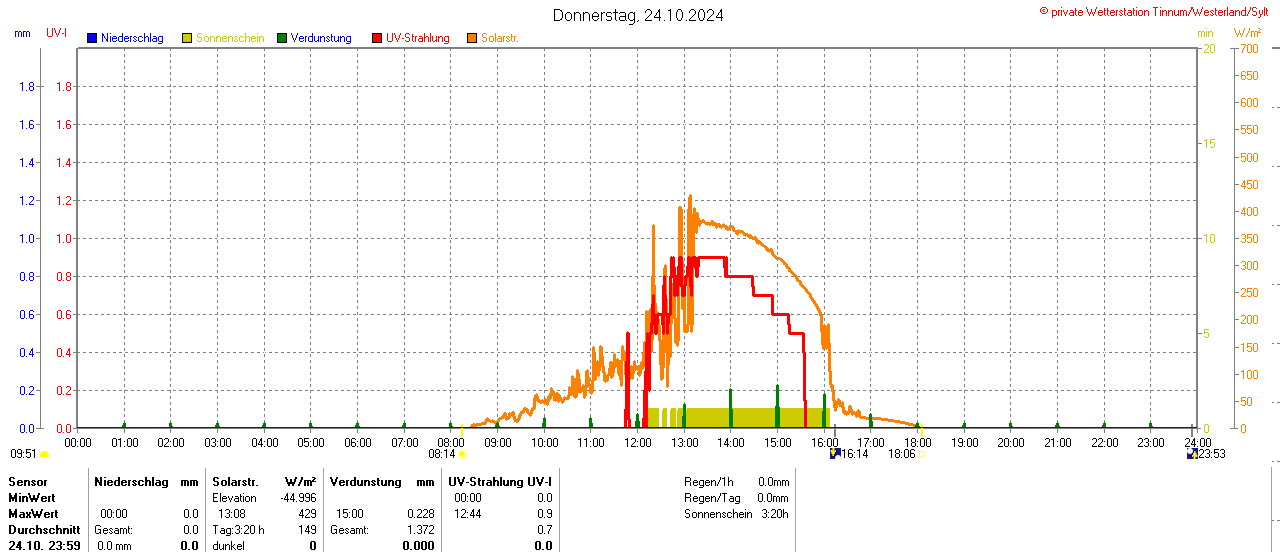Click the date title Donnerstag, 24.10.2024
The height and width of the screenshot is (552, 1280).
(638, 16)
